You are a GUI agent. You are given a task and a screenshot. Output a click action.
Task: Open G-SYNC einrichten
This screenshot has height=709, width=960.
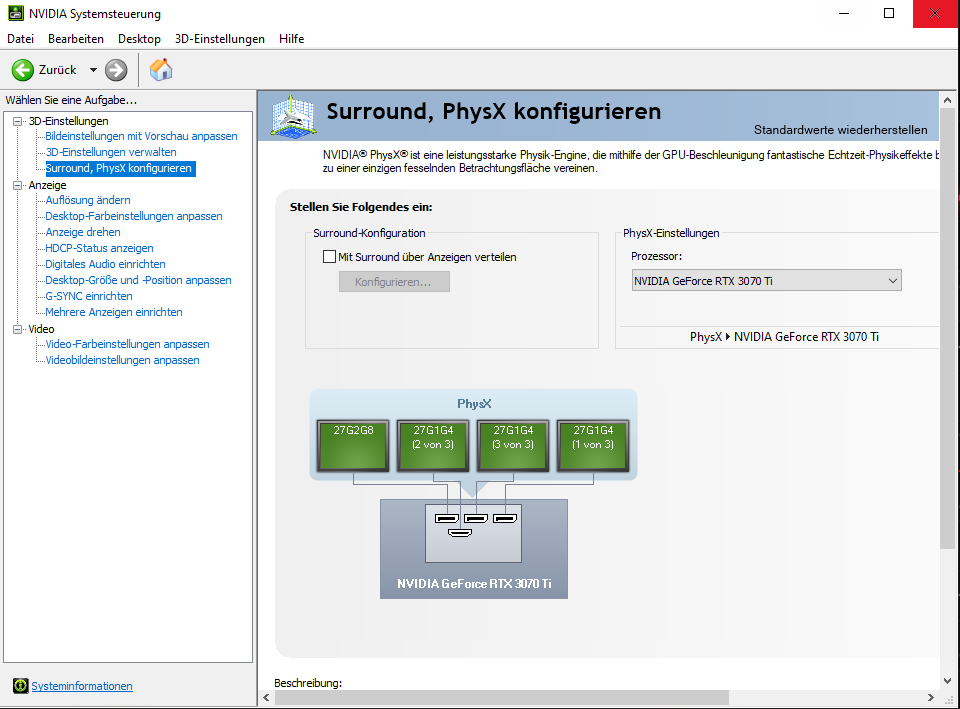click(89, 295)
